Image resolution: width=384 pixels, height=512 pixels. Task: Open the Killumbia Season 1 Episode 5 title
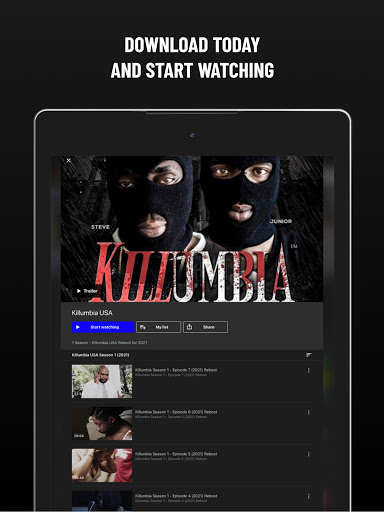(x=176, y=454)
